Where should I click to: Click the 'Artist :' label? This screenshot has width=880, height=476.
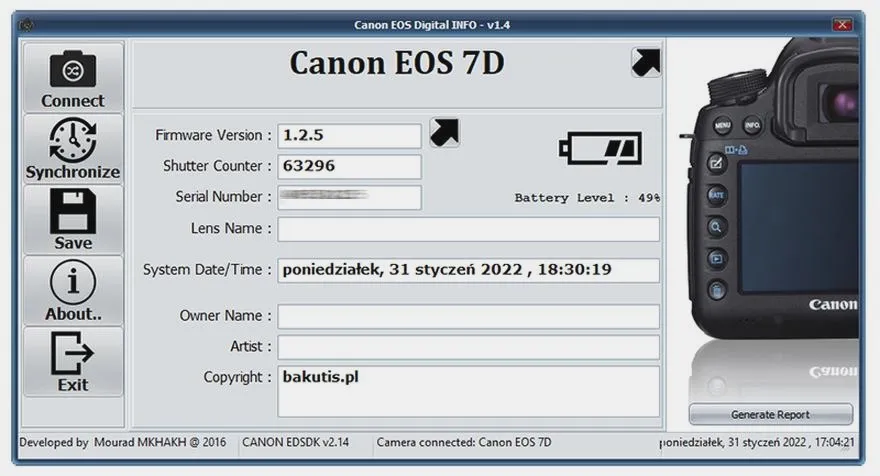(x=251, y=346)
